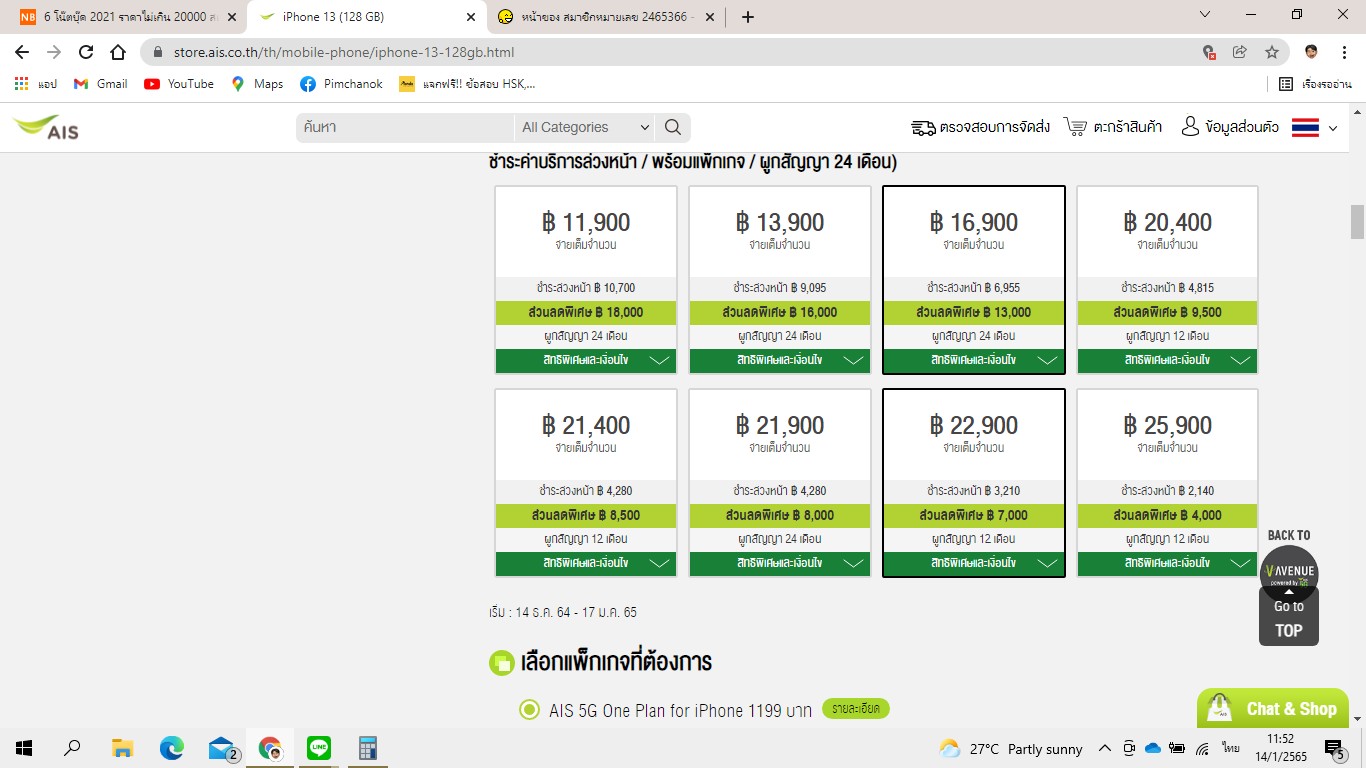Click the Thai flag language icon
Image resolution: width=1366 pixels, height=768 pixels.
point(1306,127)
